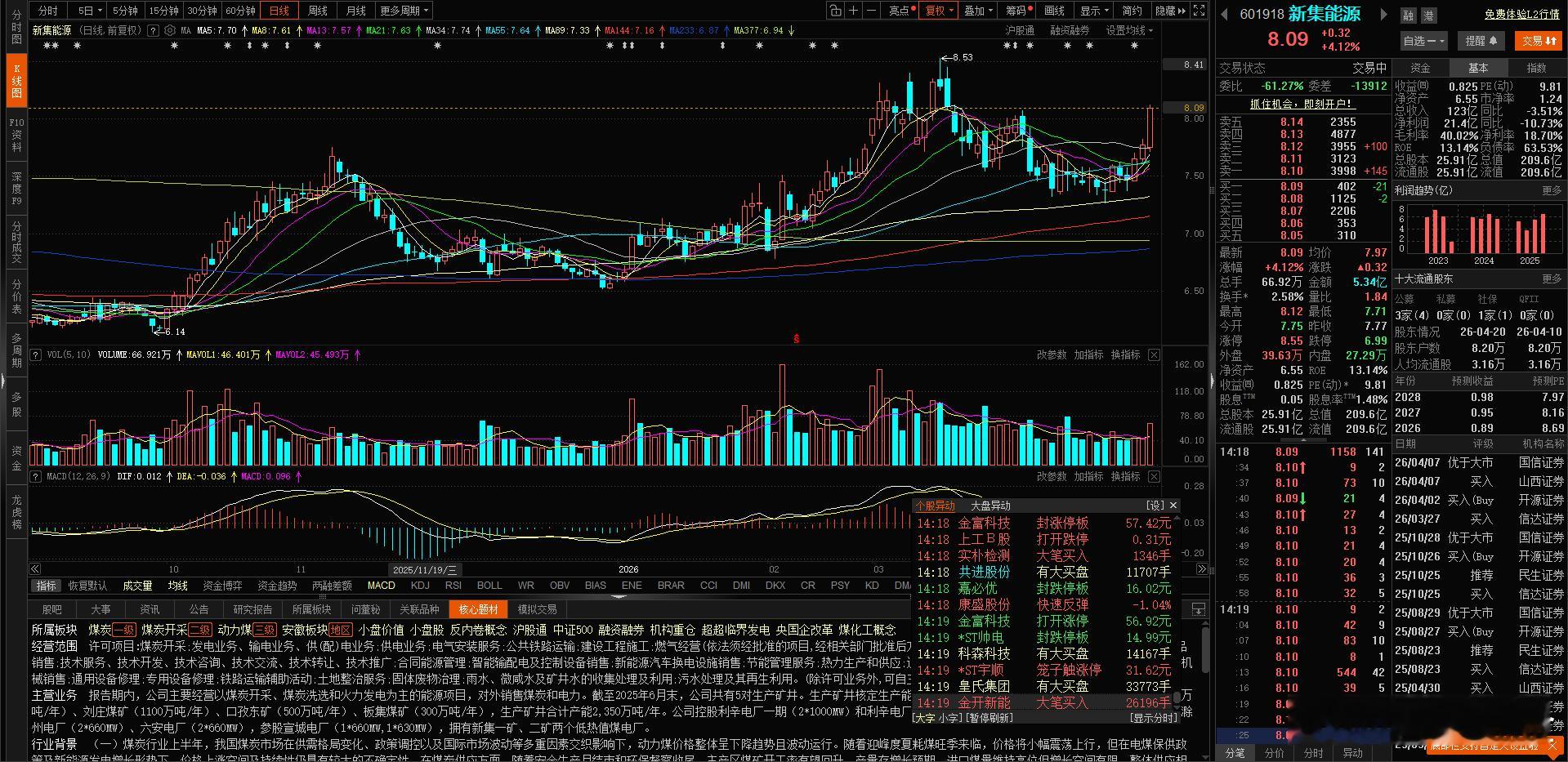Click the 提醒 alert bell button

tap(1481, 41)
